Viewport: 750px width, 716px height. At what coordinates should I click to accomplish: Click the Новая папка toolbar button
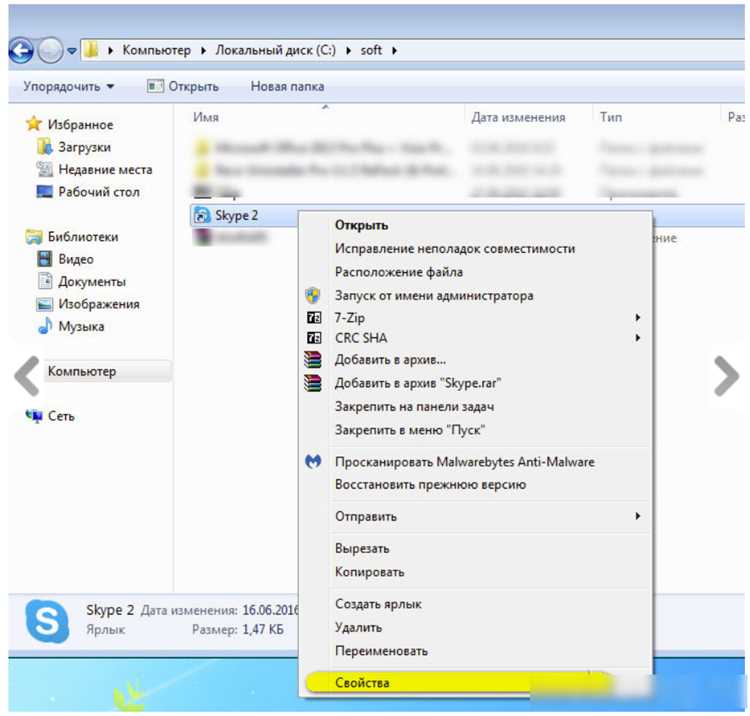[x=287, y=86]
